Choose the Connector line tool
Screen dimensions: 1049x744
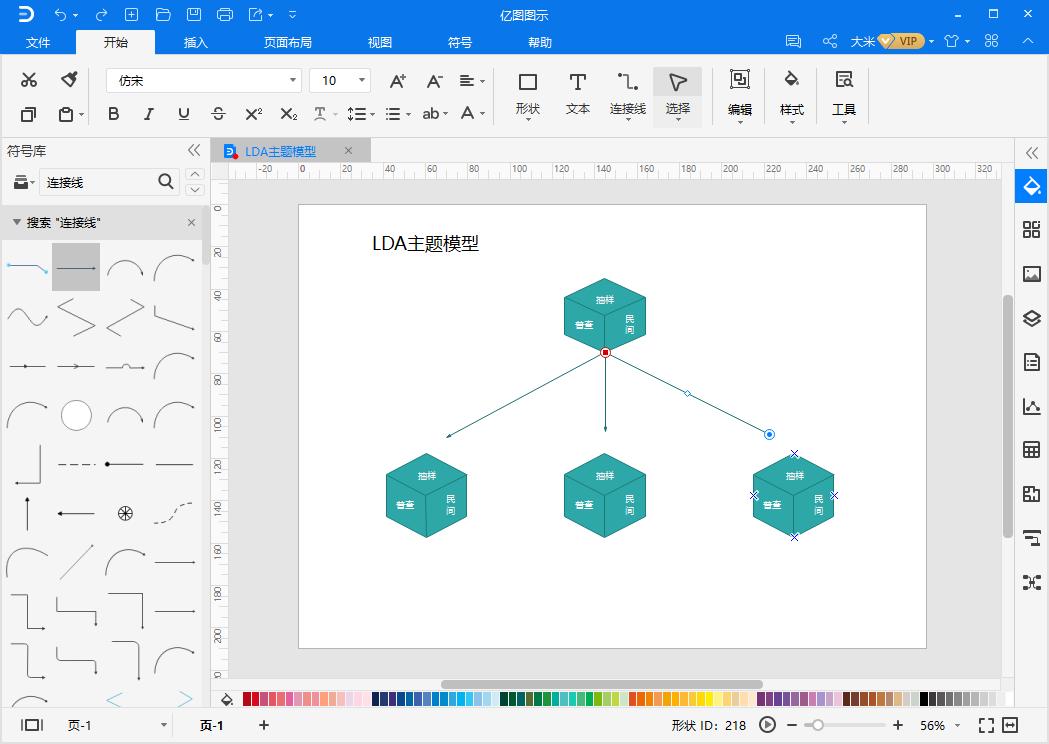pos(627,94)
